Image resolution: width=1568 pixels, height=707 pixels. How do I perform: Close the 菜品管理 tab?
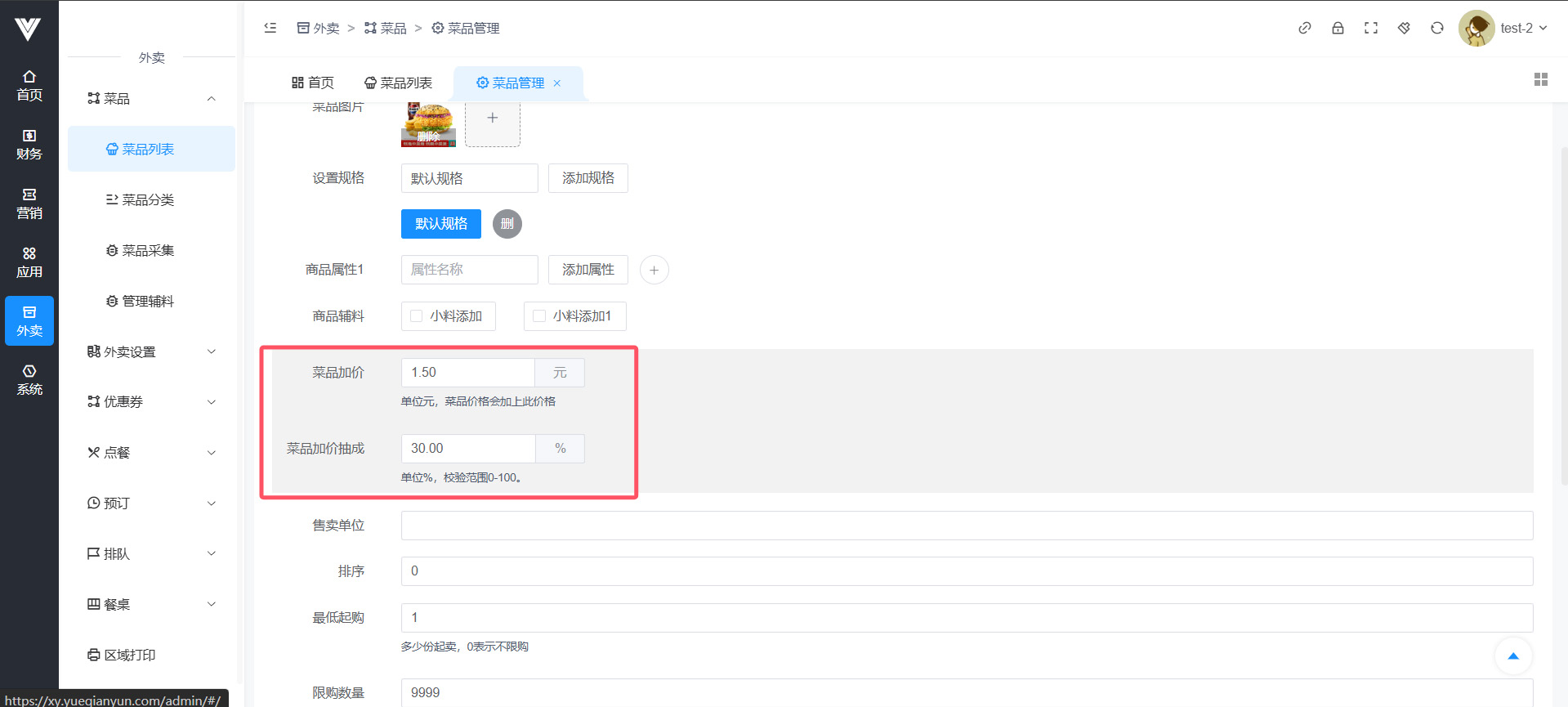point(557,83)
